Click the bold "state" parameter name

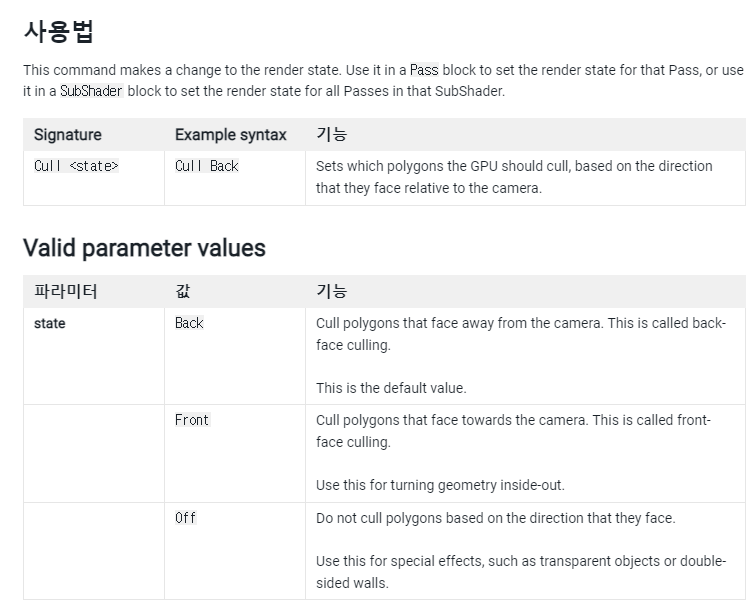pos(50,324)
